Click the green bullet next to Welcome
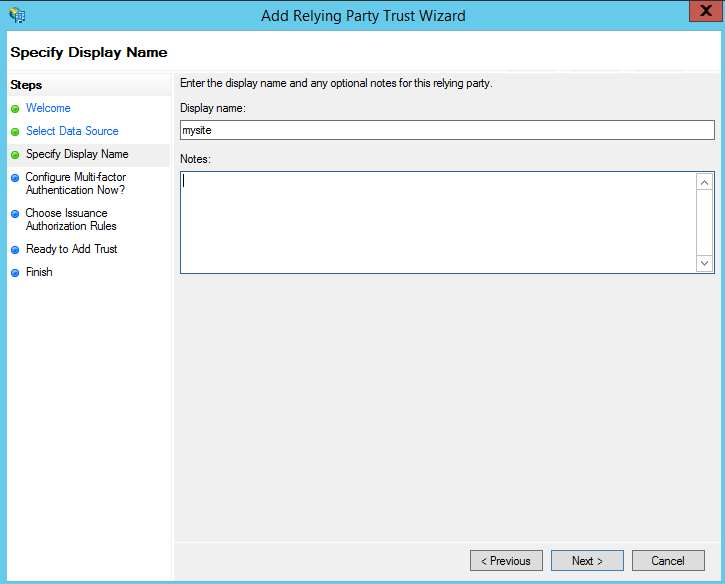This screenshot has height=584, width=725. coord(15,109)
